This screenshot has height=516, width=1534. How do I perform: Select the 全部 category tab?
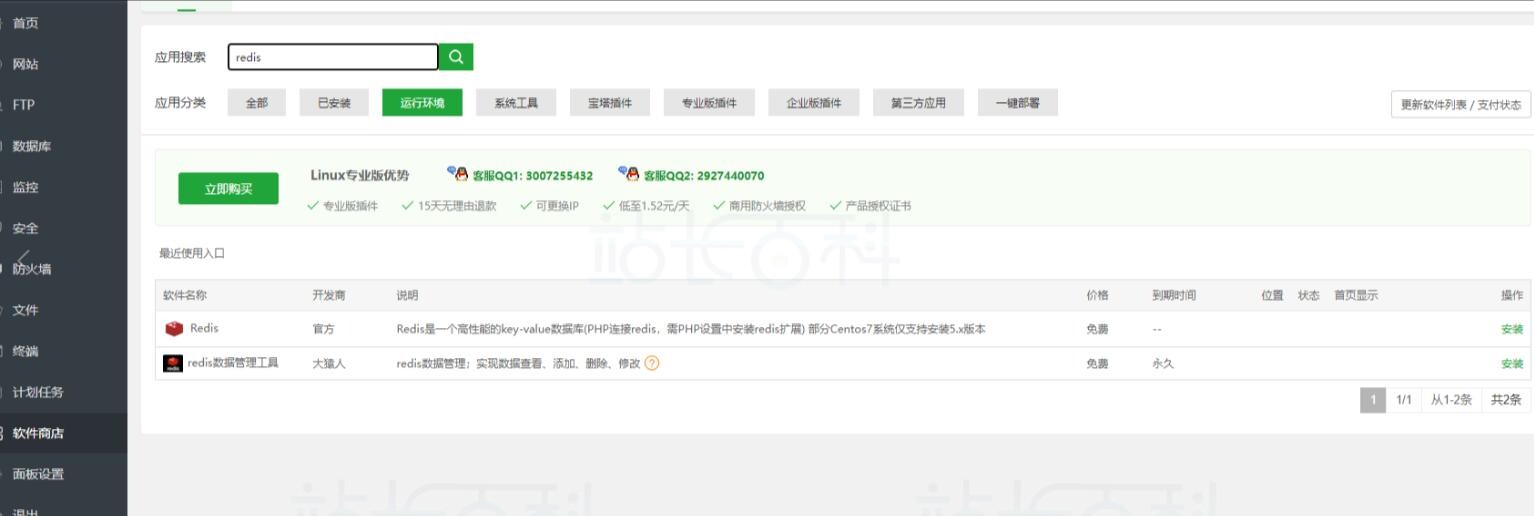coord(257,103)
